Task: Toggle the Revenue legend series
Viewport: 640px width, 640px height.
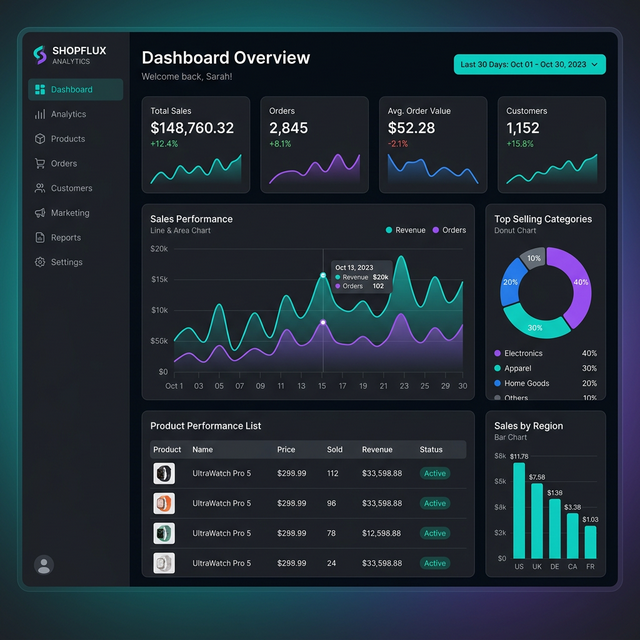Action: click(x=405, y=230)
